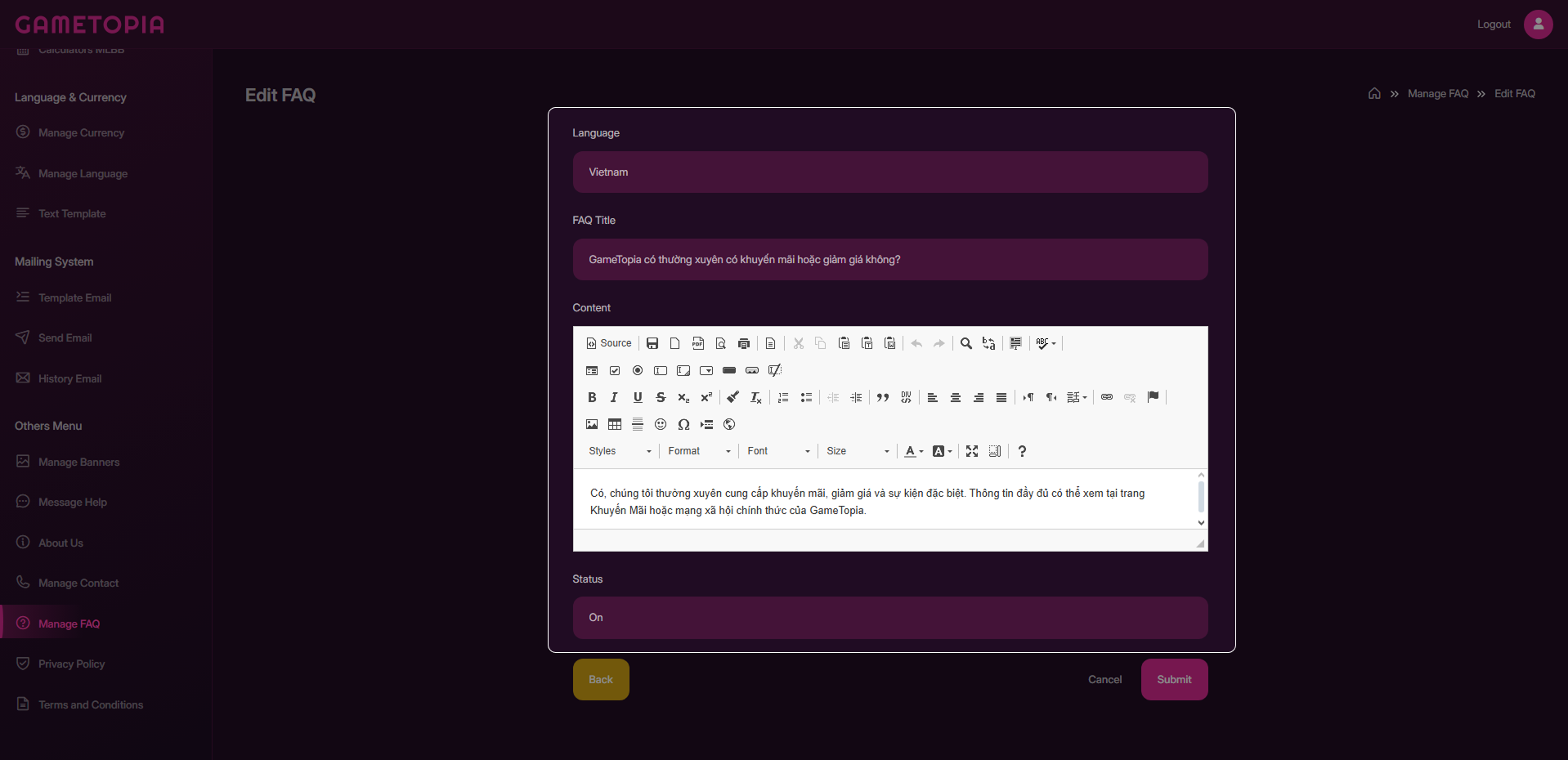Click Paste as plain text icon
The image size is (1568, 760).
coord(867,343)
